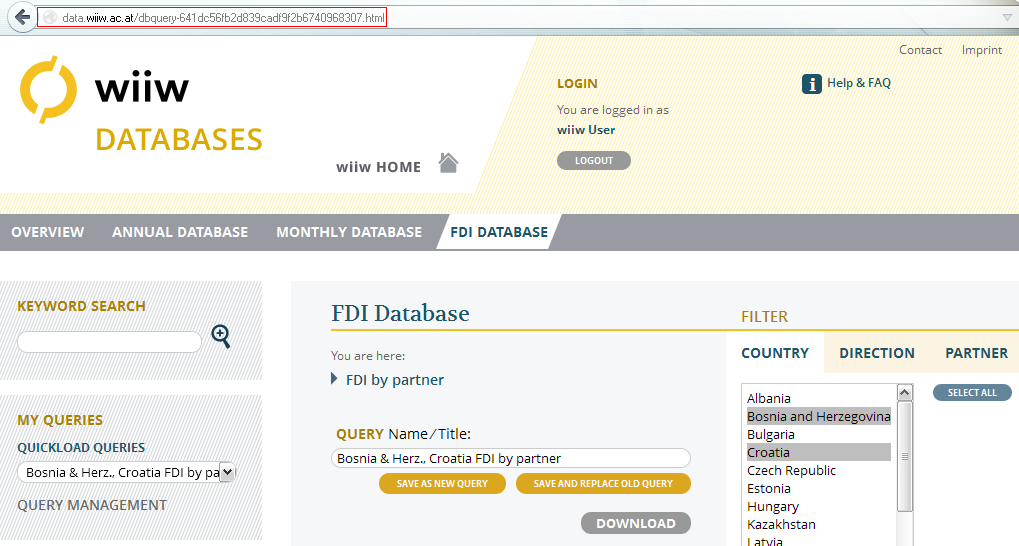Go to the Overview tab
1019x546 pixels.
48,232
